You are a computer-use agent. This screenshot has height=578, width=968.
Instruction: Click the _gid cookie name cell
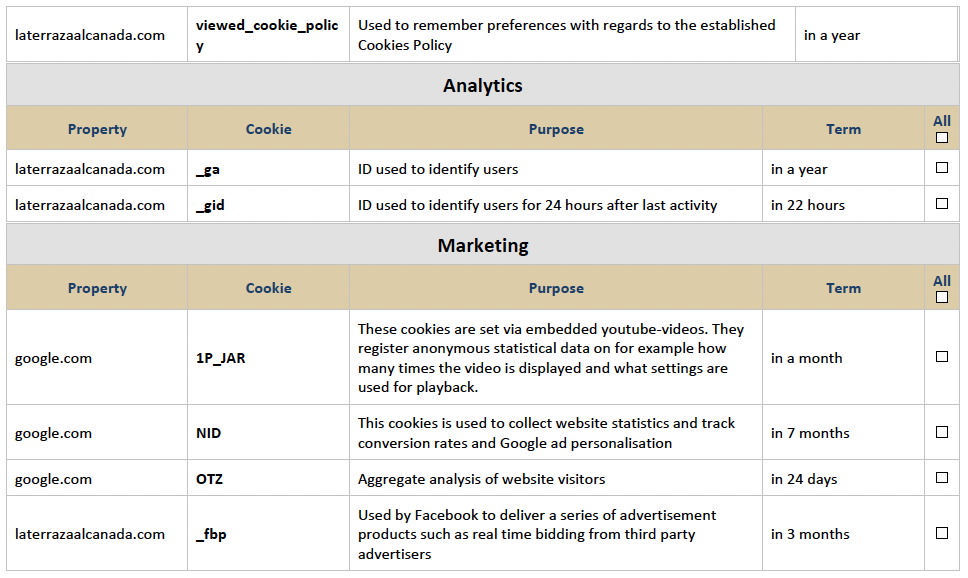point(269,204)
